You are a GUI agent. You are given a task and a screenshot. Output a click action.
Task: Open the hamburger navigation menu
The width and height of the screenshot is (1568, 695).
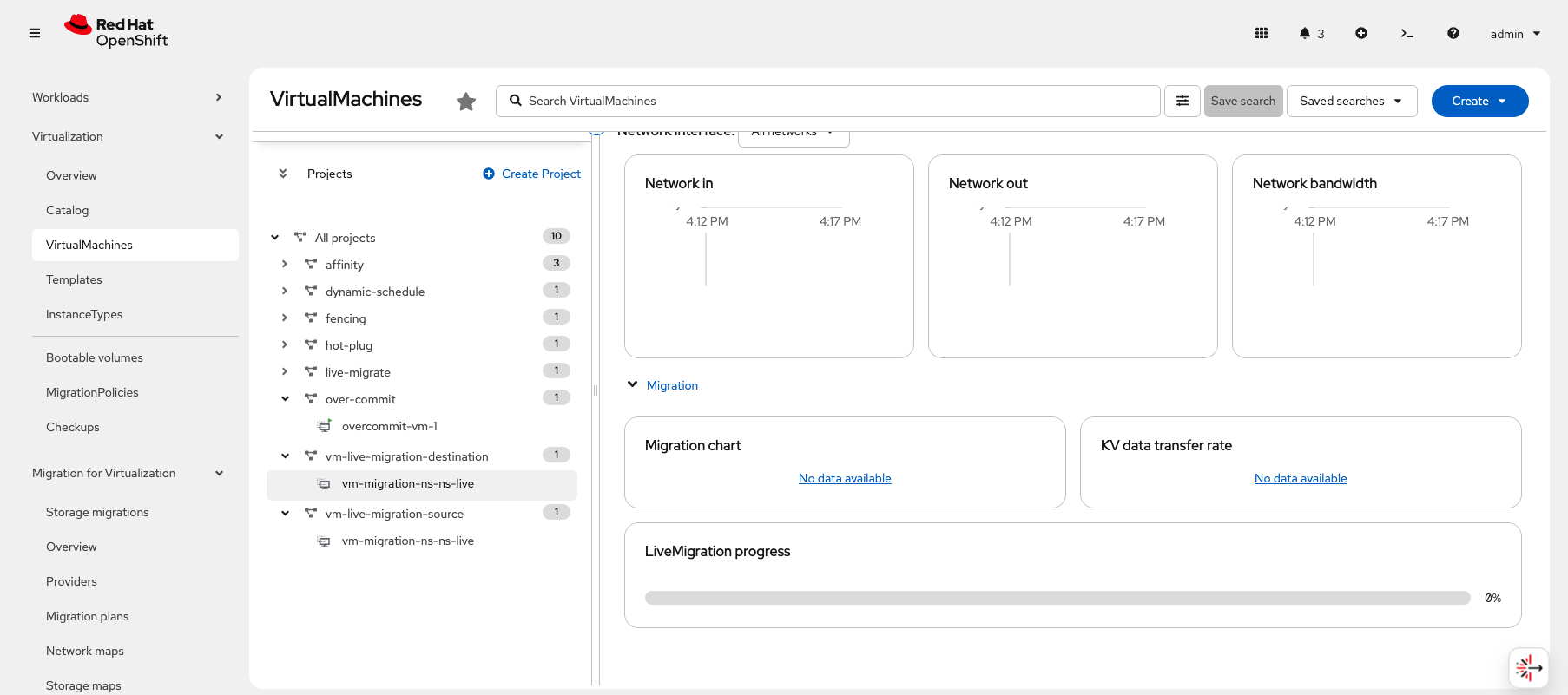coord(35,33)
